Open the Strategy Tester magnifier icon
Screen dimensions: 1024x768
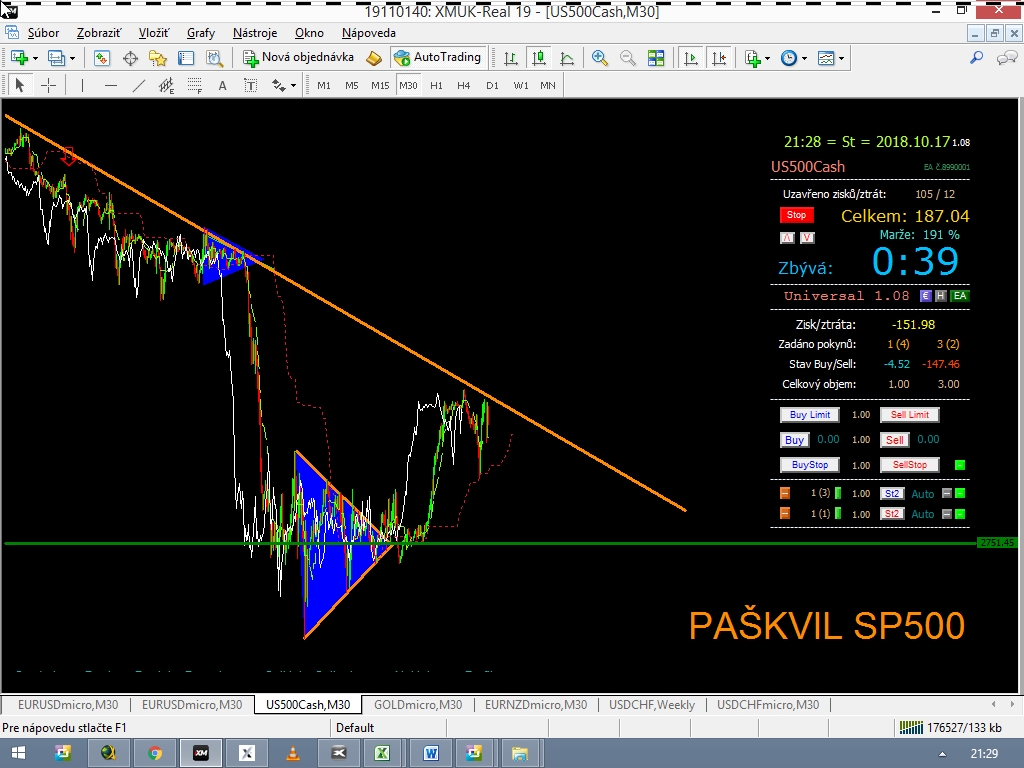214,58
